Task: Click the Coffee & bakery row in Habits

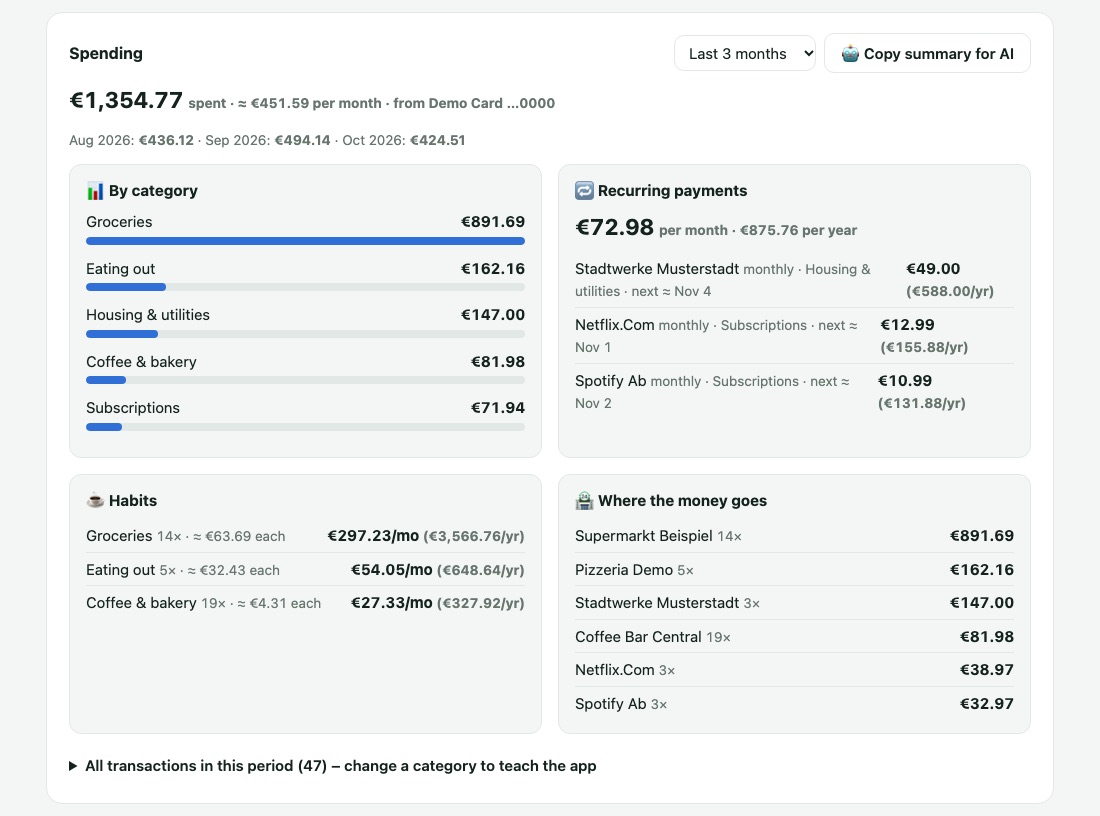Action: [x=305, y=603]
